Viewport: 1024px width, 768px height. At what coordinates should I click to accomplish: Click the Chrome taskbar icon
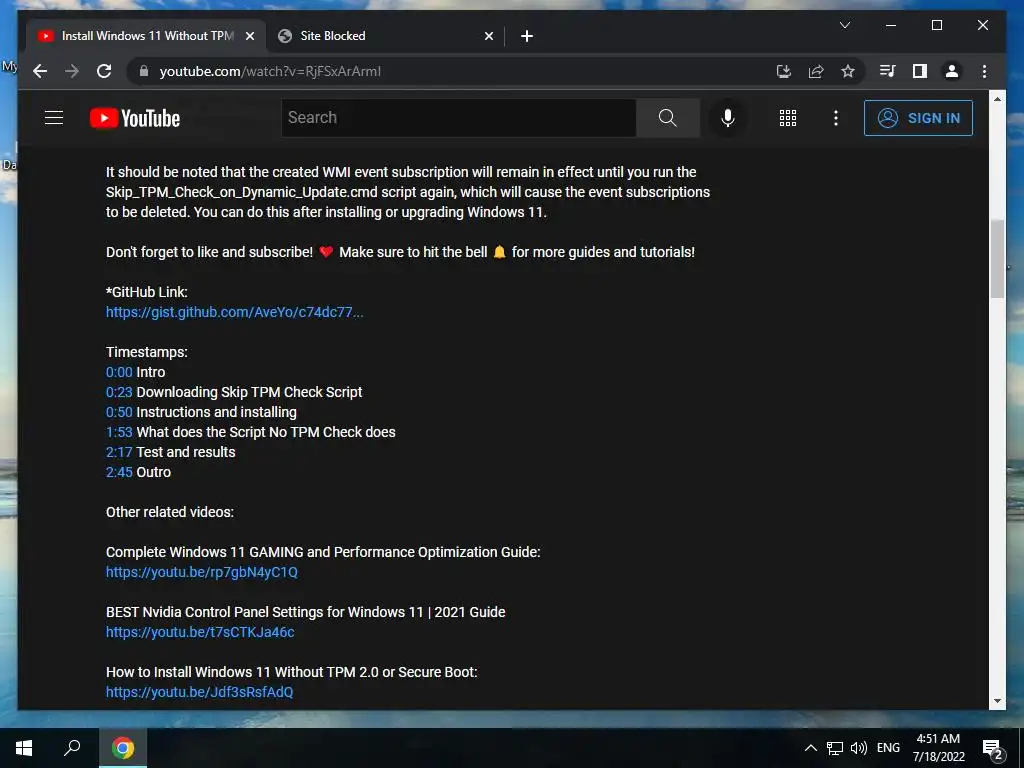(x=123, y=748)
